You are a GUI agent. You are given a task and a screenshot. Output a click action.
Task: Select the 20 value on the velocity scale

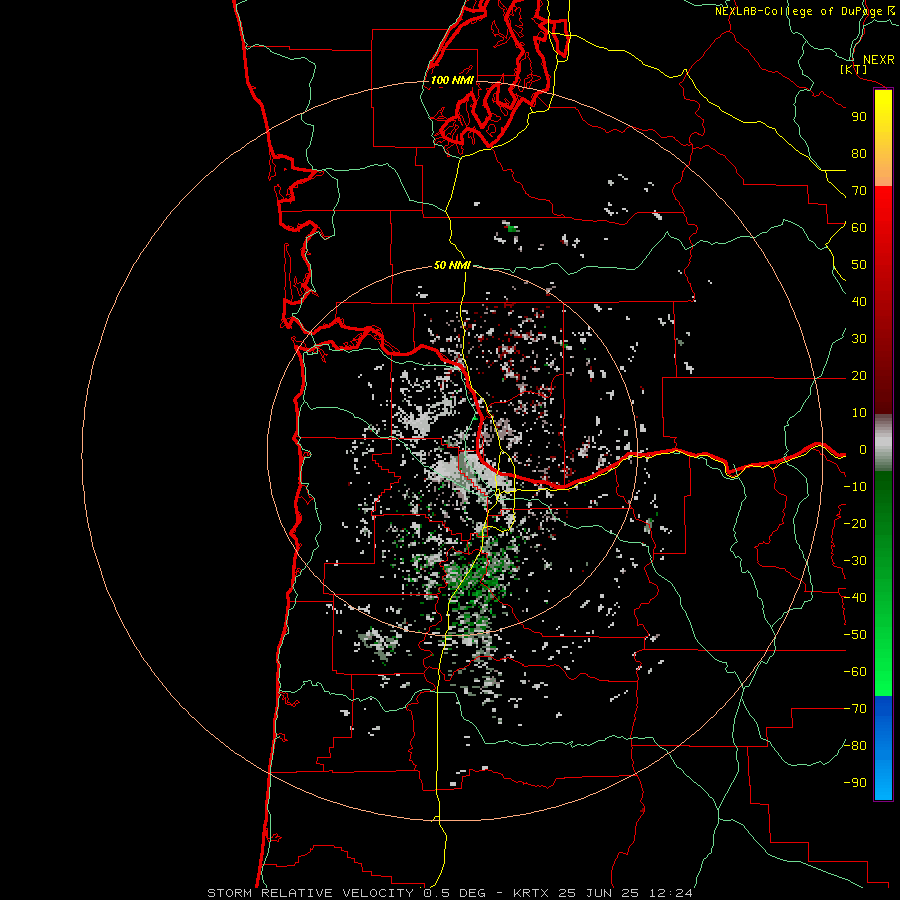[859, 376]
